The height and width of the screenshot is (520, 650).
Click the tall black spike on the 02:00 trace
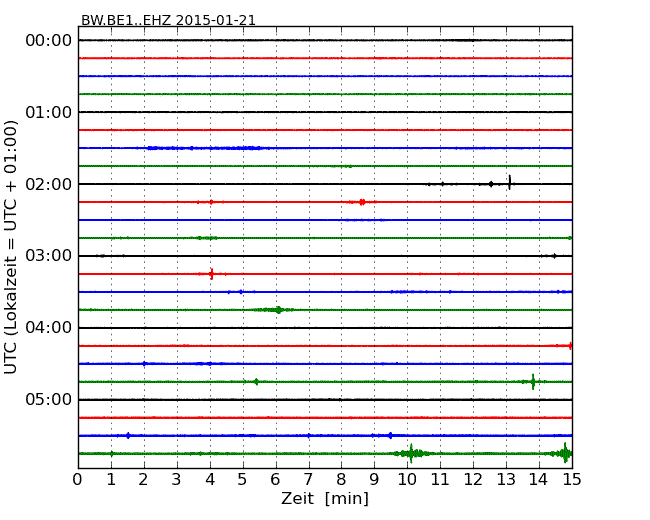[509, 182]
